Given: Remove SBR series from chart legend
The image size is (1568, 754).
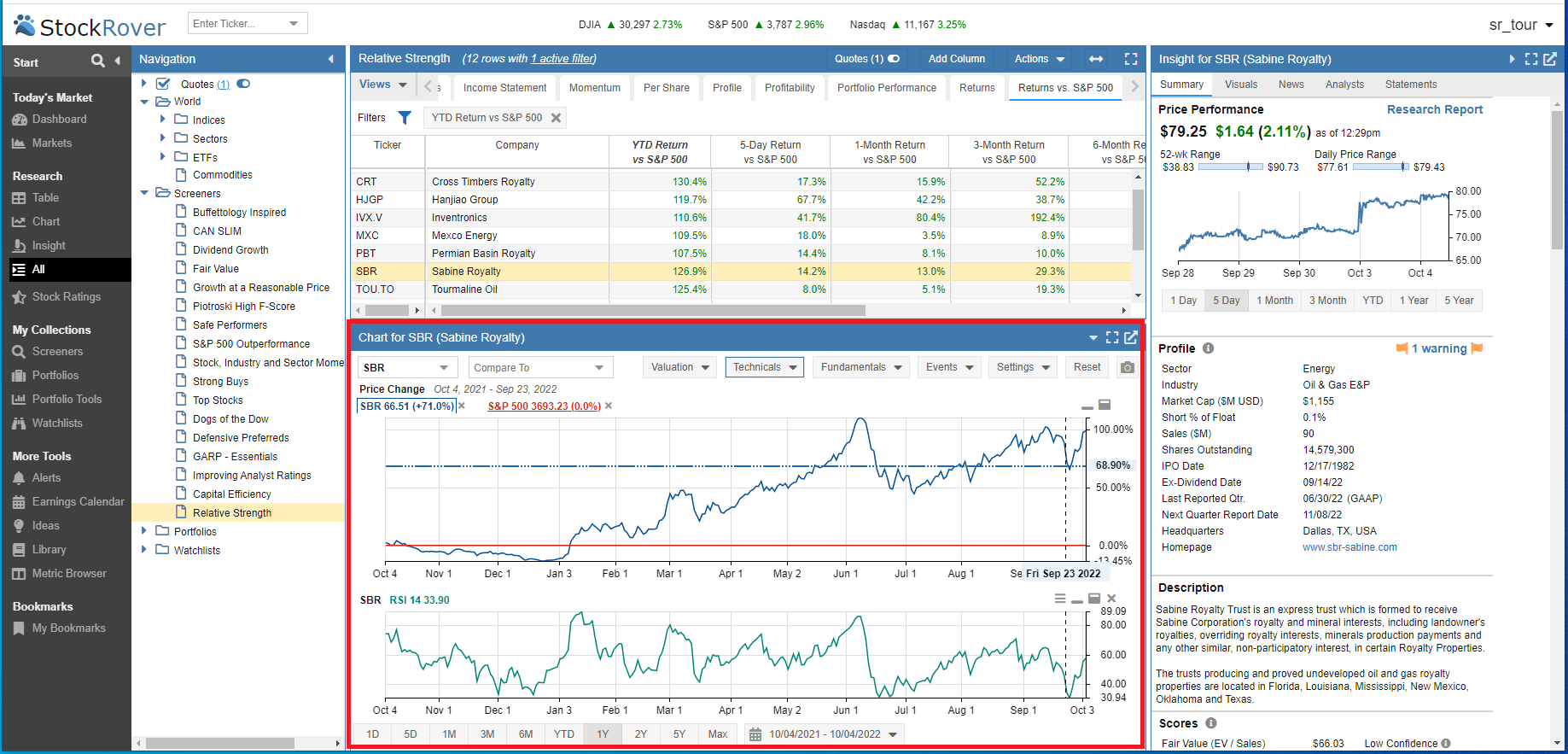Looking at the screenshot, I should (462, 406).
